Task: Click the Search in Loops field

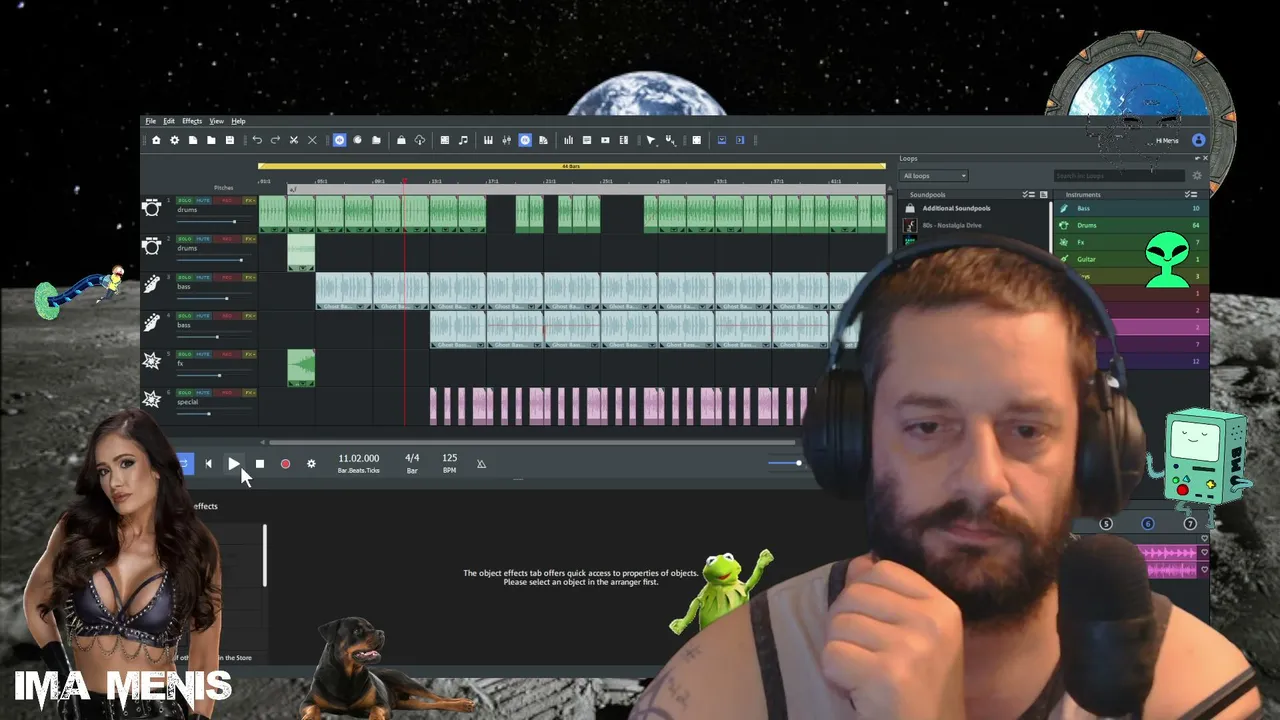Action: point(1119,176)
